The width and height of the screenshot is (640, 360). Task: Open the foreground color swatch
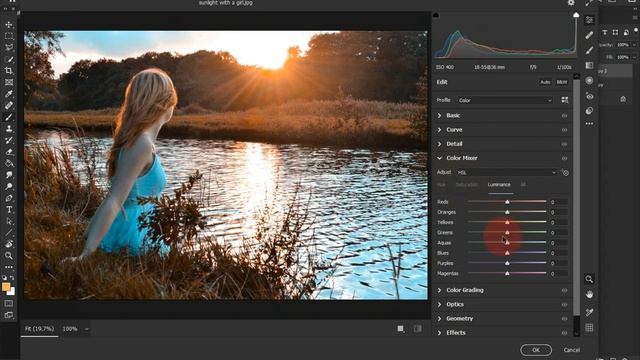[x=6, y=287]
